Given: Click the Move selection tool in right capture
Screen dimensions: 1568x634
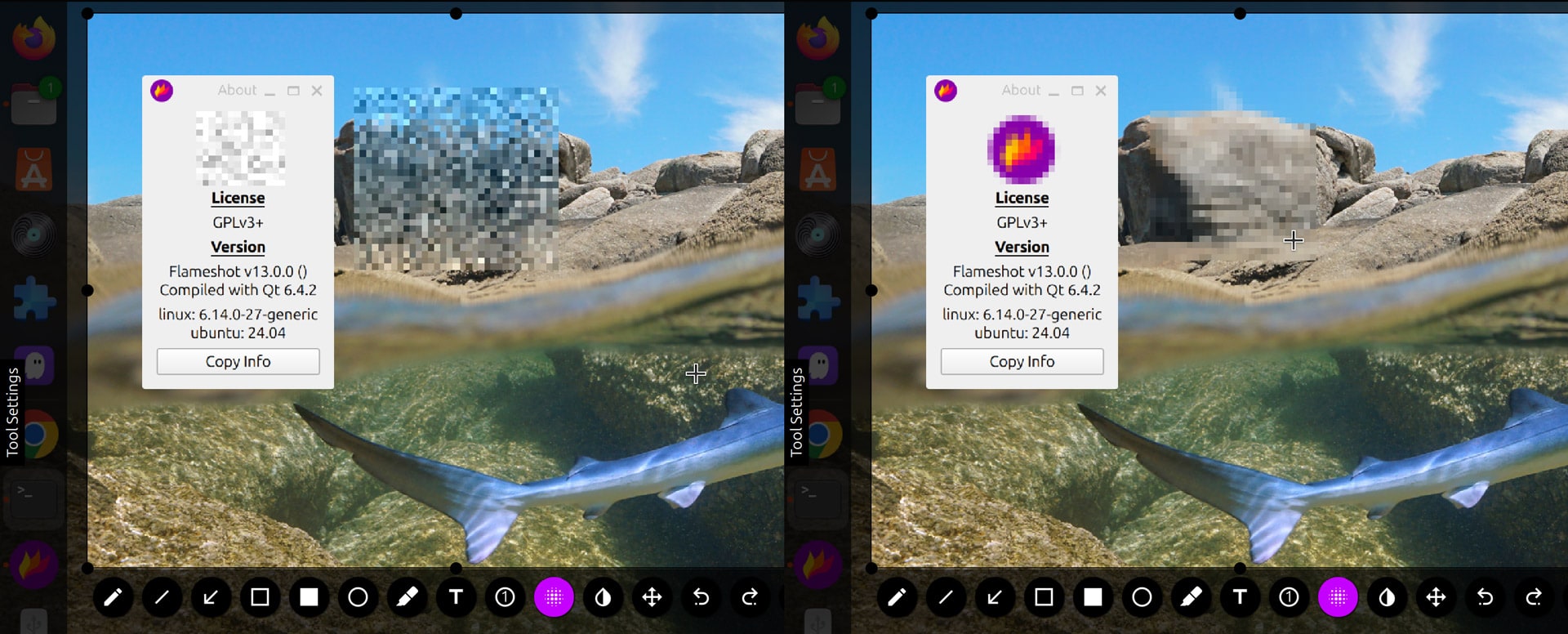Looking at the screenshot, I should point(1436,597).
